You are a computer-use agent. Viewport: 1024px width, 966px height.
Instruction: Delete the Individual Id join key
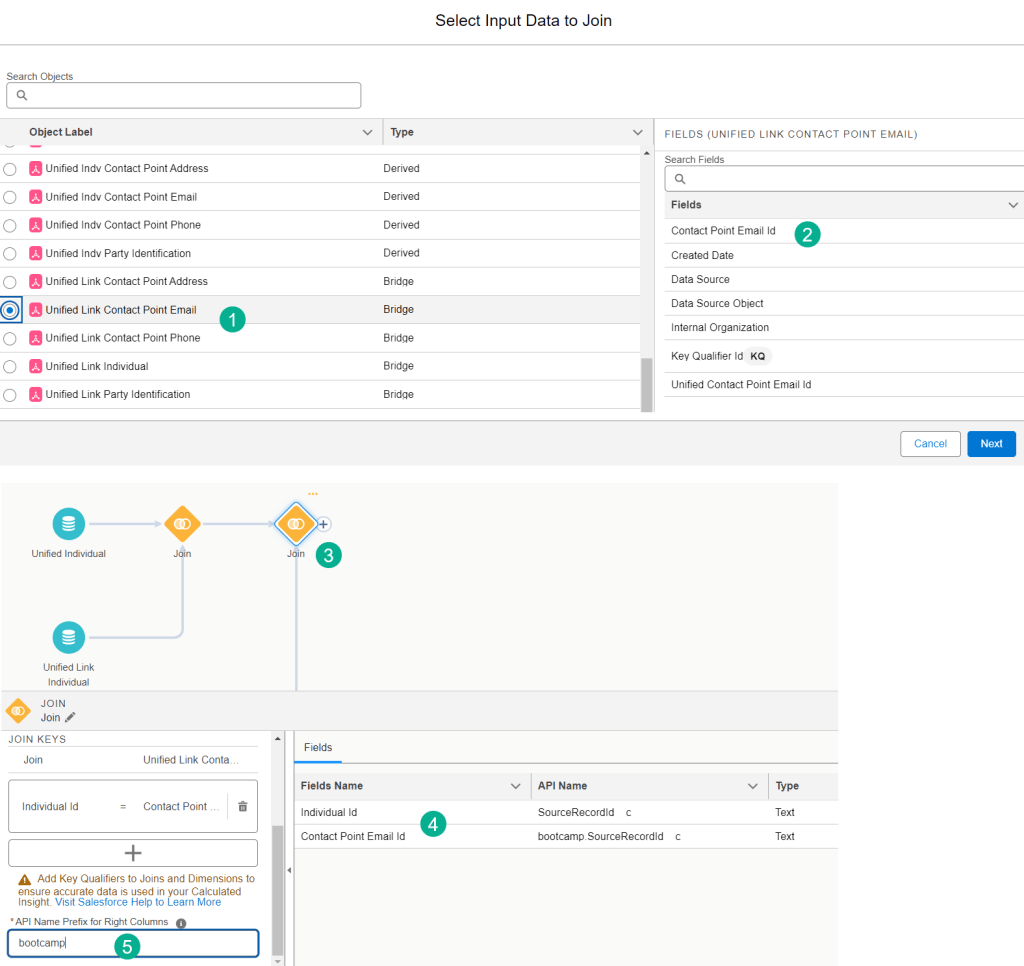[242, 806]
